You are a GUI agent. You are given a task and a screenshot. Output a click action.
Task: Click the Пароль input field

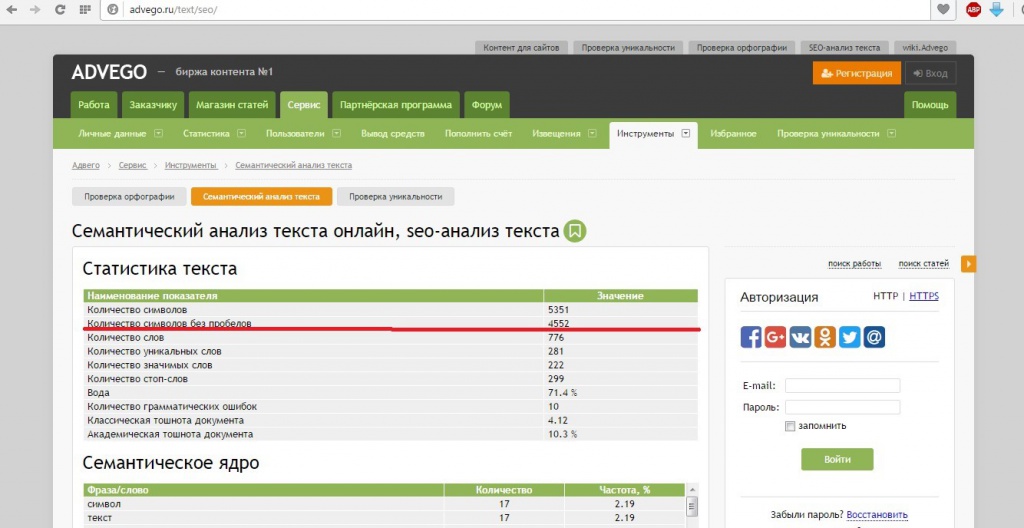842,407
